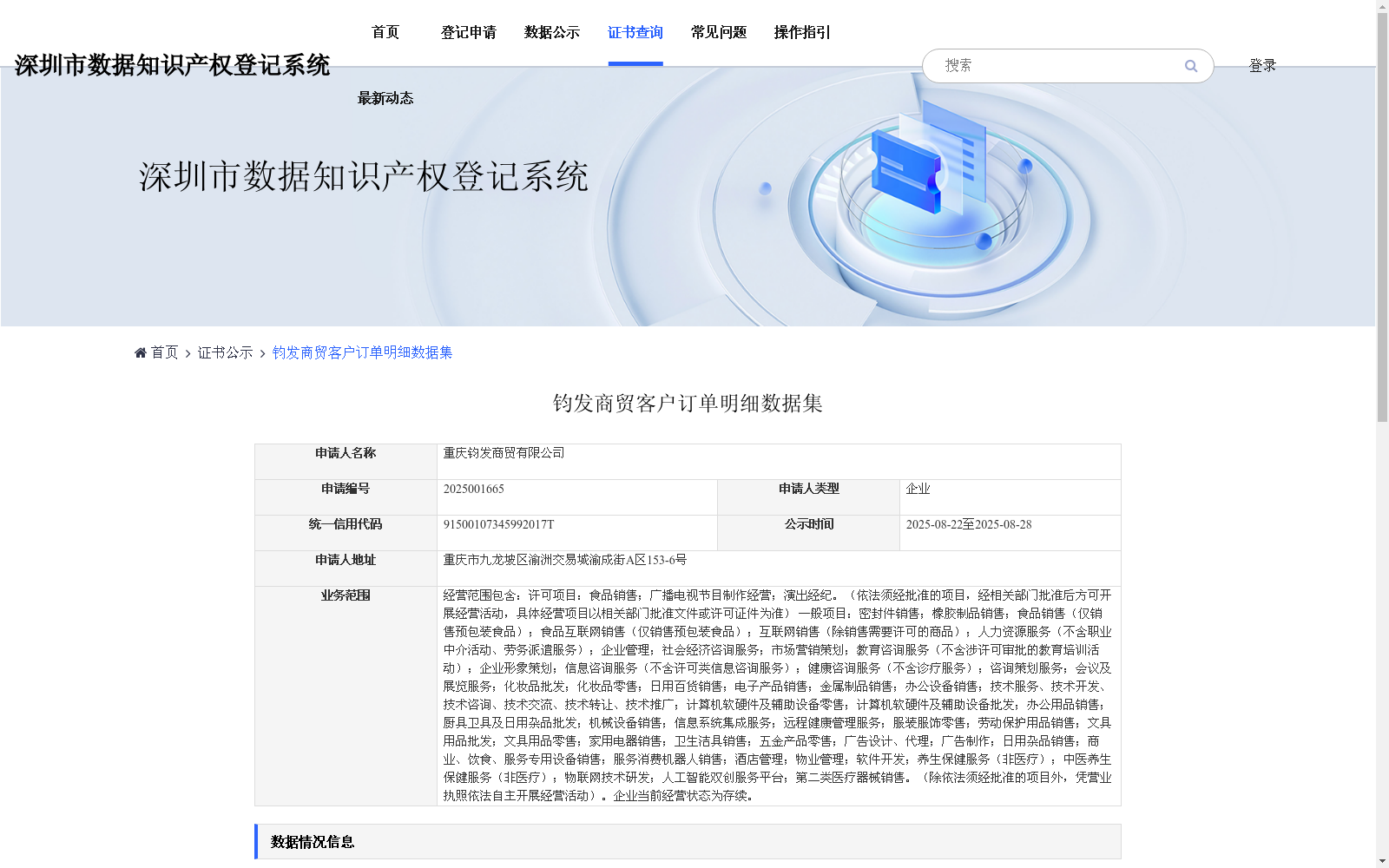The height and width of the screenshot is (868, 1389).
Task: Click the scrollbar up arrow
Action: coord(1382,6)
